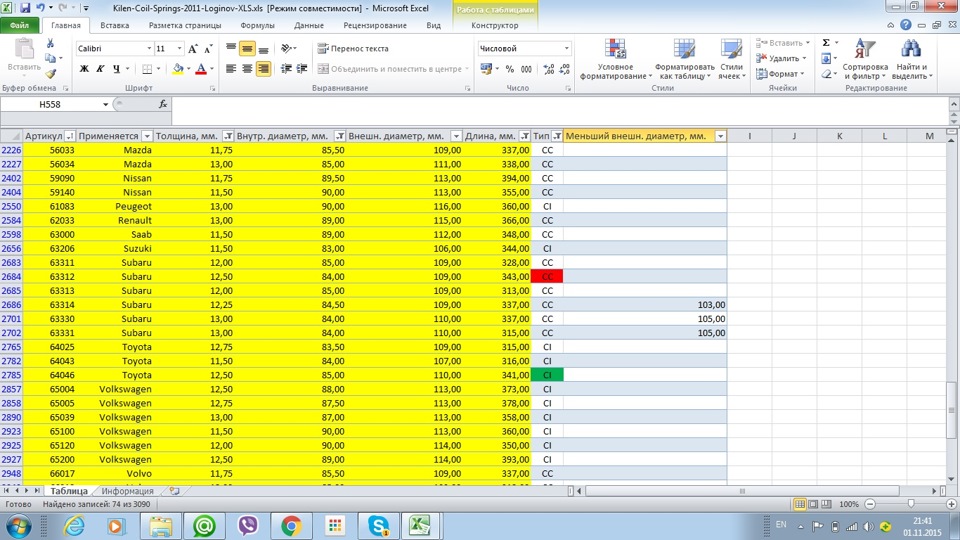Open Форматировать как таблицу gallery
The width and height of the screenshot is (960, 540).
684,59
